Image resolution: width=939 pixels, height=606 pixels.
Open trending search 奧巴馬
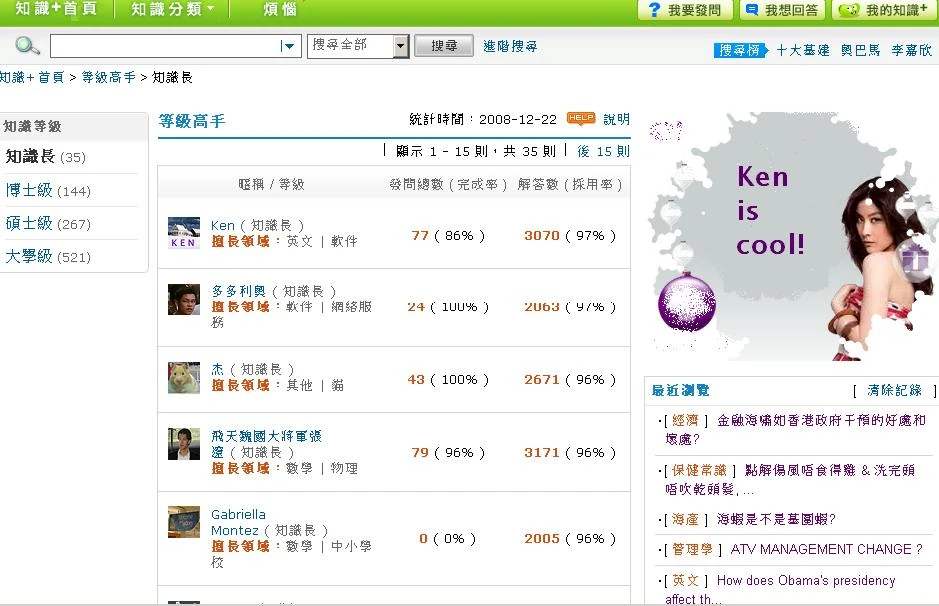[x=860, y=50]
